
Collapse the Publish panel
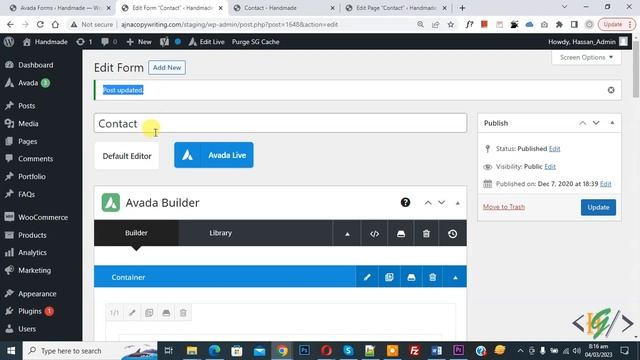tap(612, 123)
